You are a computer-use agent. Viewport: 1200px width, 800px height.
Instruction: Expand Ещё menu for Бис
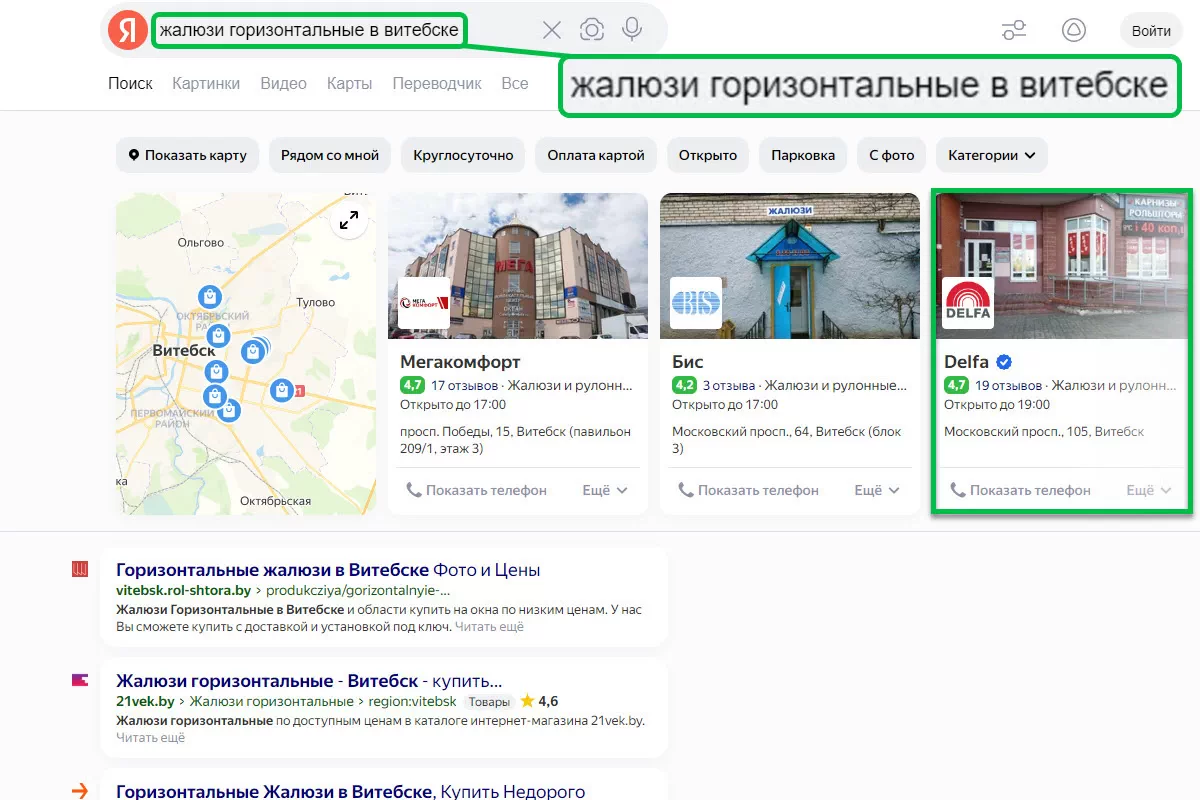click(877, 490)
